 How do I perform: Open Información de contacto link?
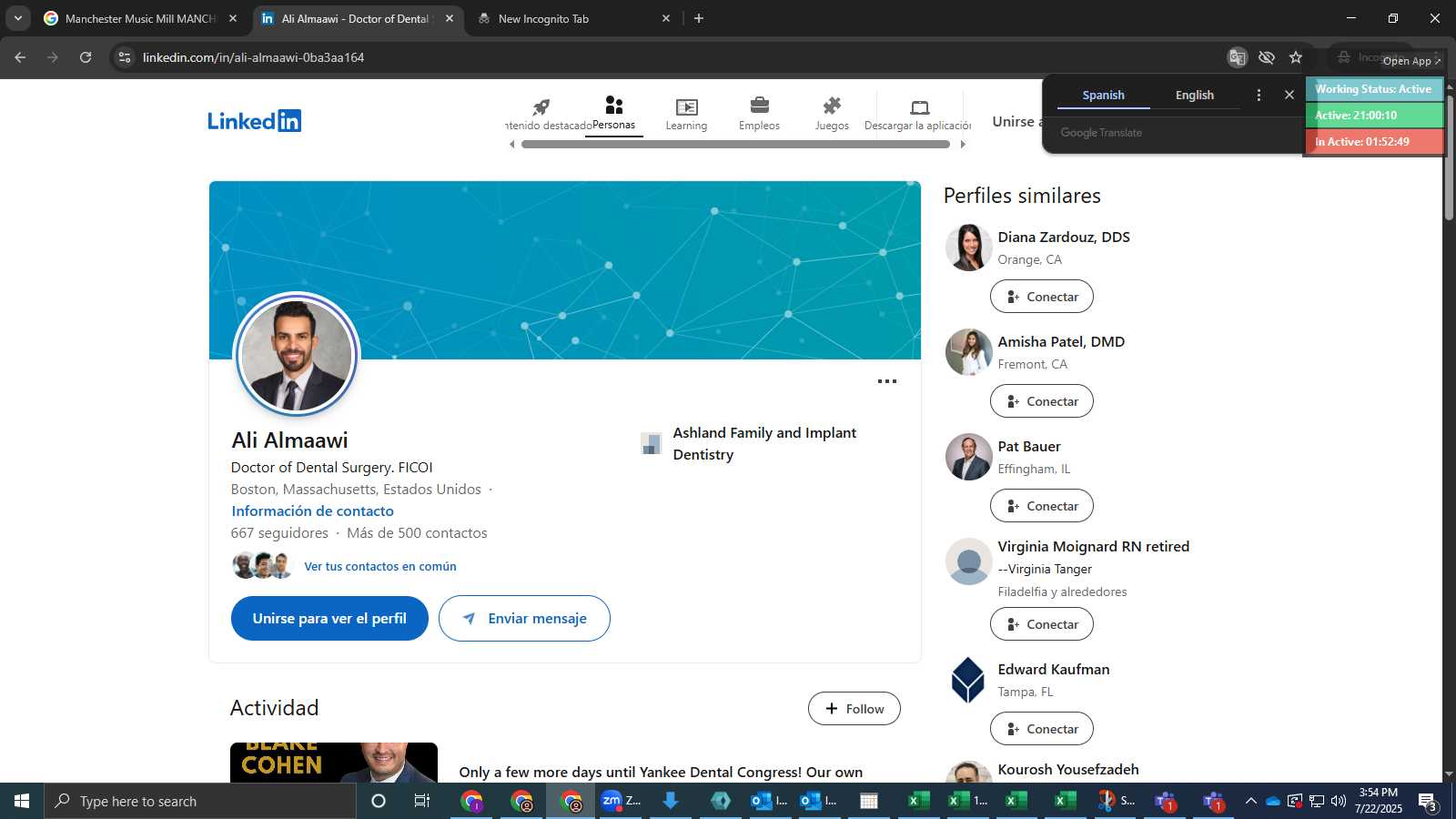pyautogui.click(x=312, y=511)
